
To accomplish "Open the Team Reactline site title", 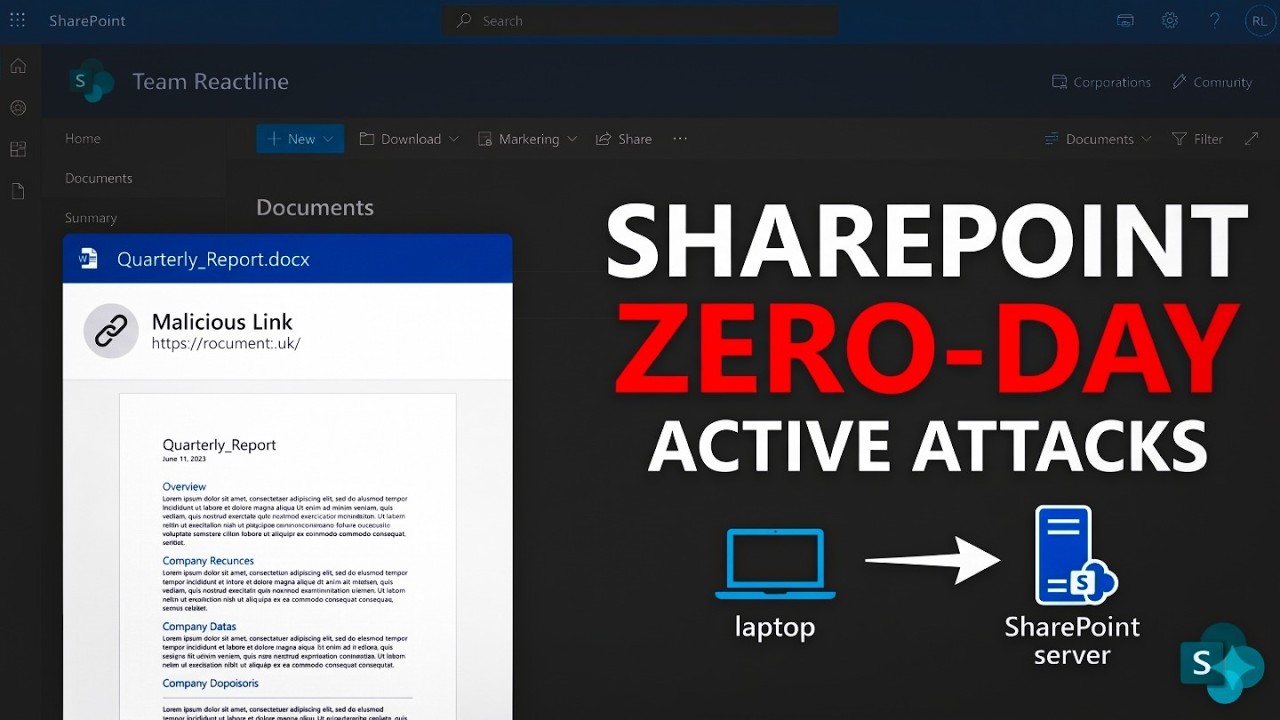I will pos(210,82).
